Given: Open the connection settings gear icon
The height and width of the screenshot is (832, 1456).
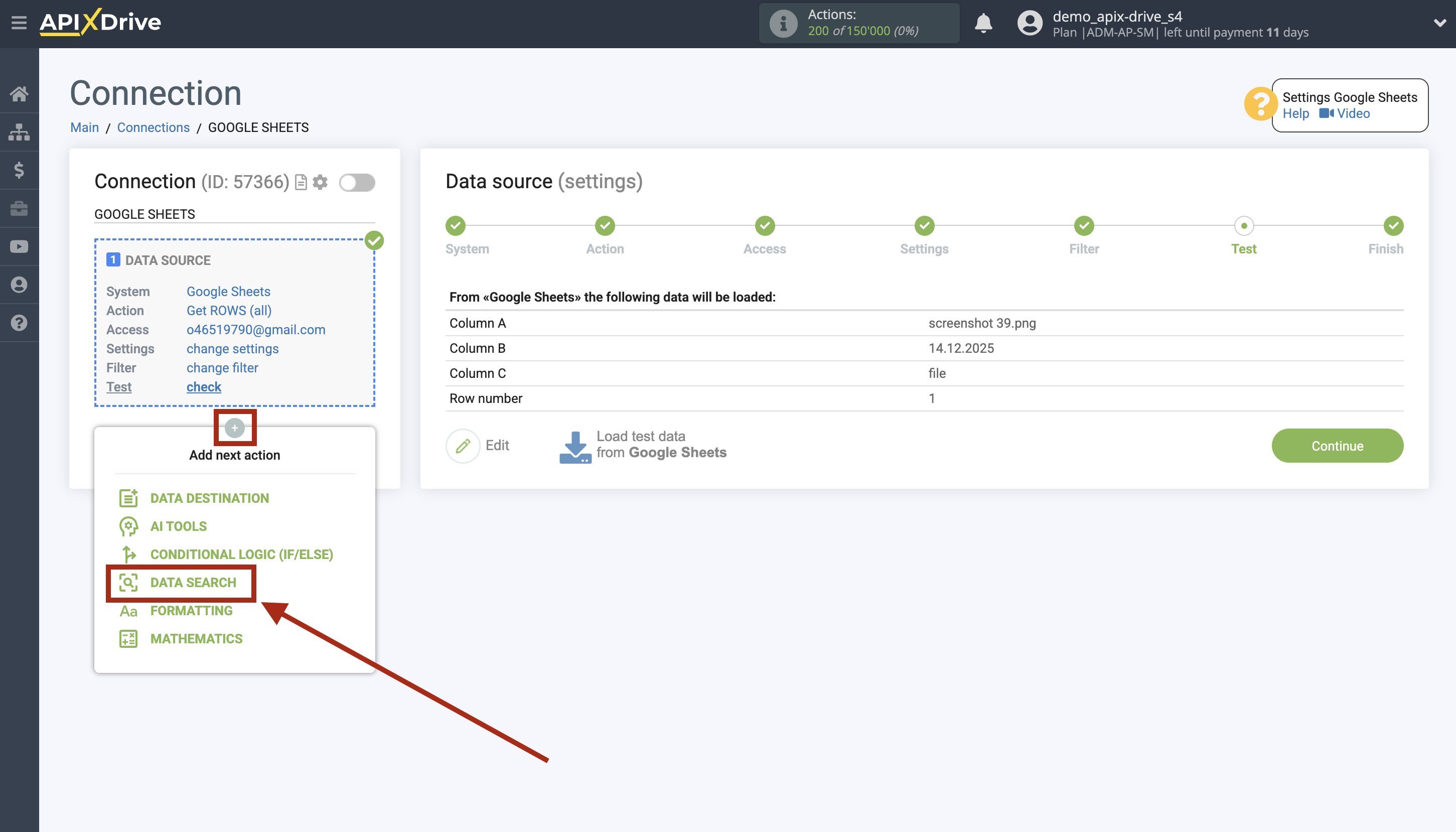Looking at the screenshot, I should click(321, 182).
